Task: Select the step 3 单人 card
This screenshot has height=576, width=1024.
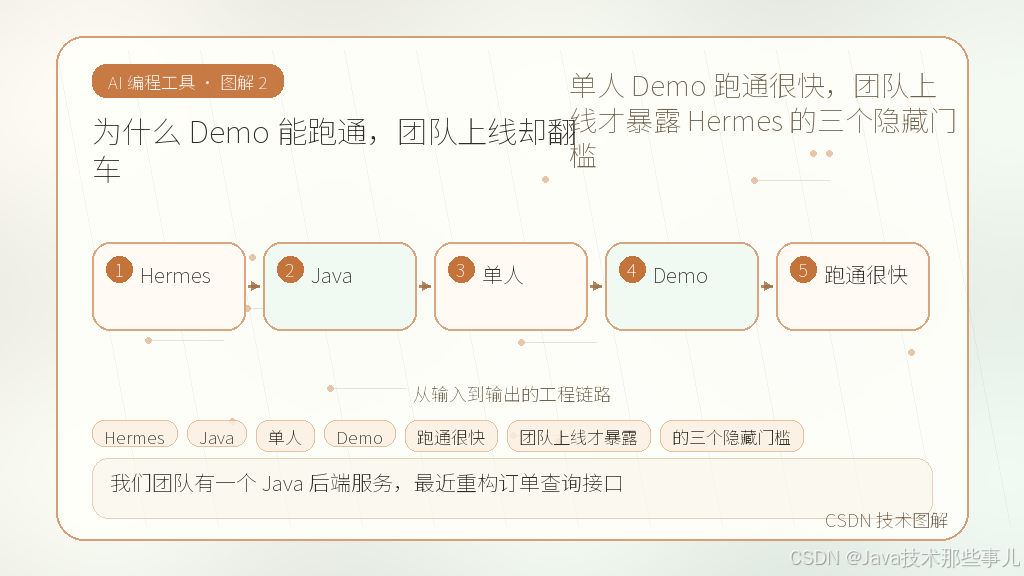Action: [x=511, y=286]
